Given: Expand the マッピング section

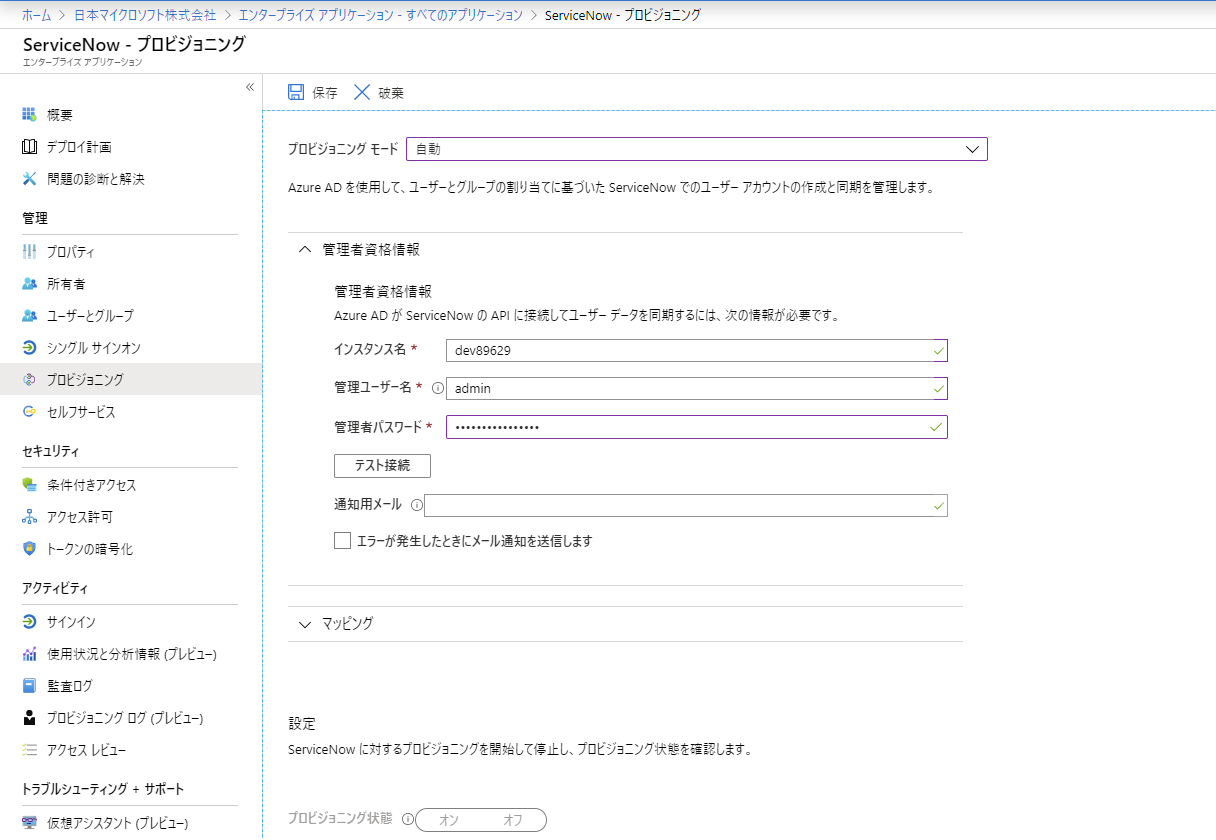Looking at the screenshot, I should click(x=305, y=623).
